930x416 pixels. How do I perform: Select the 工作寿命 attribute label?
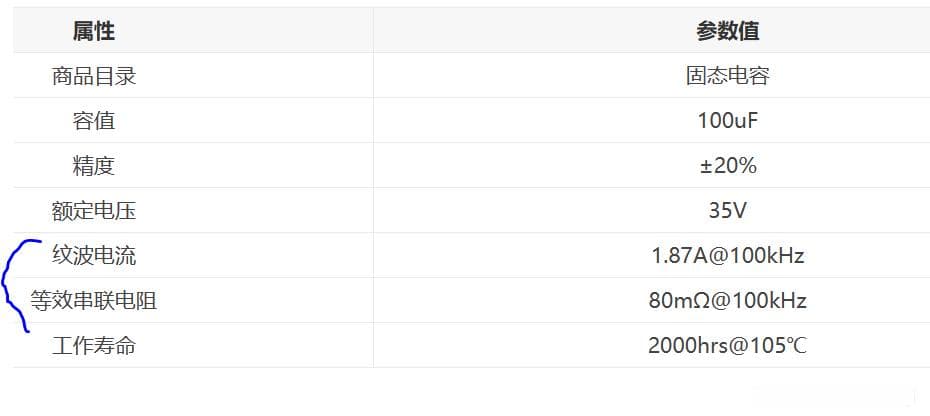pyautogui.click(x=94, y=346)
